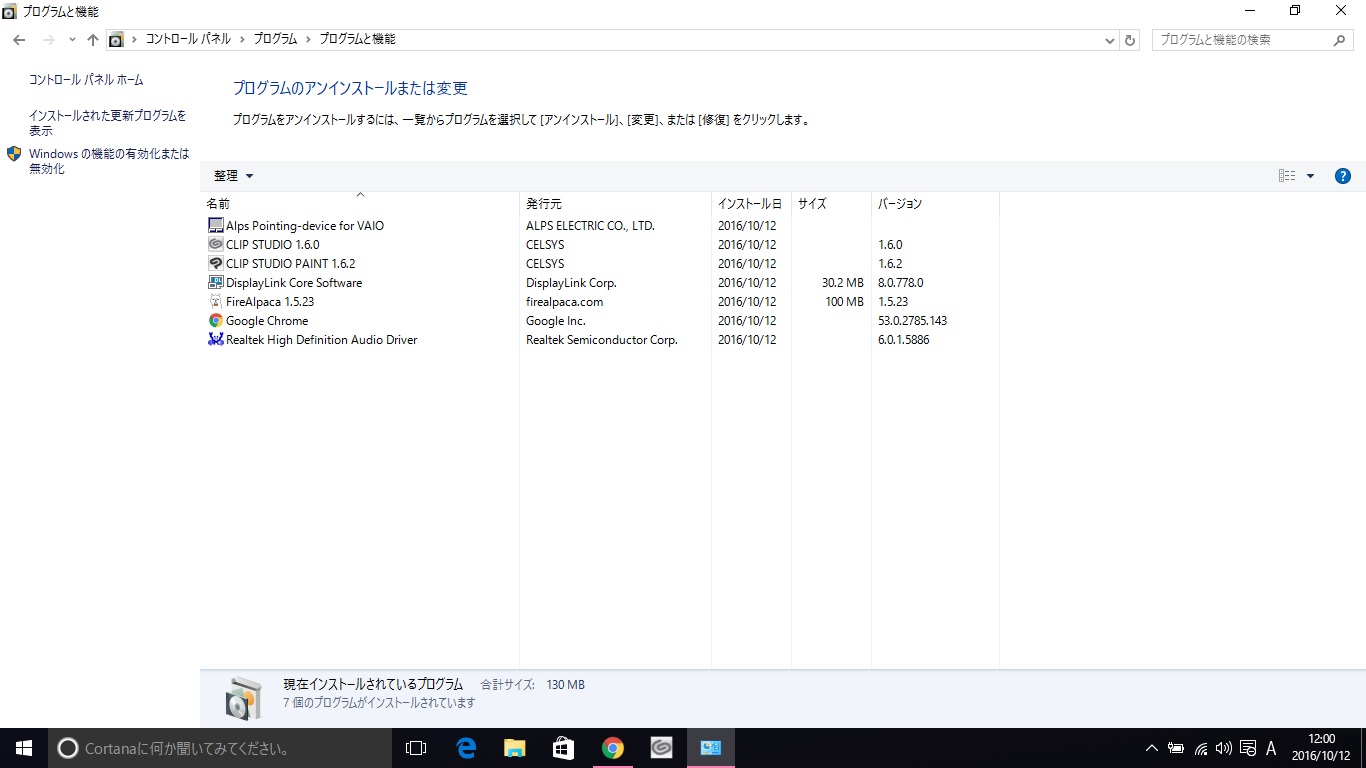
Task: Click the Control Panel taskbar button
Action: [711, 748]
